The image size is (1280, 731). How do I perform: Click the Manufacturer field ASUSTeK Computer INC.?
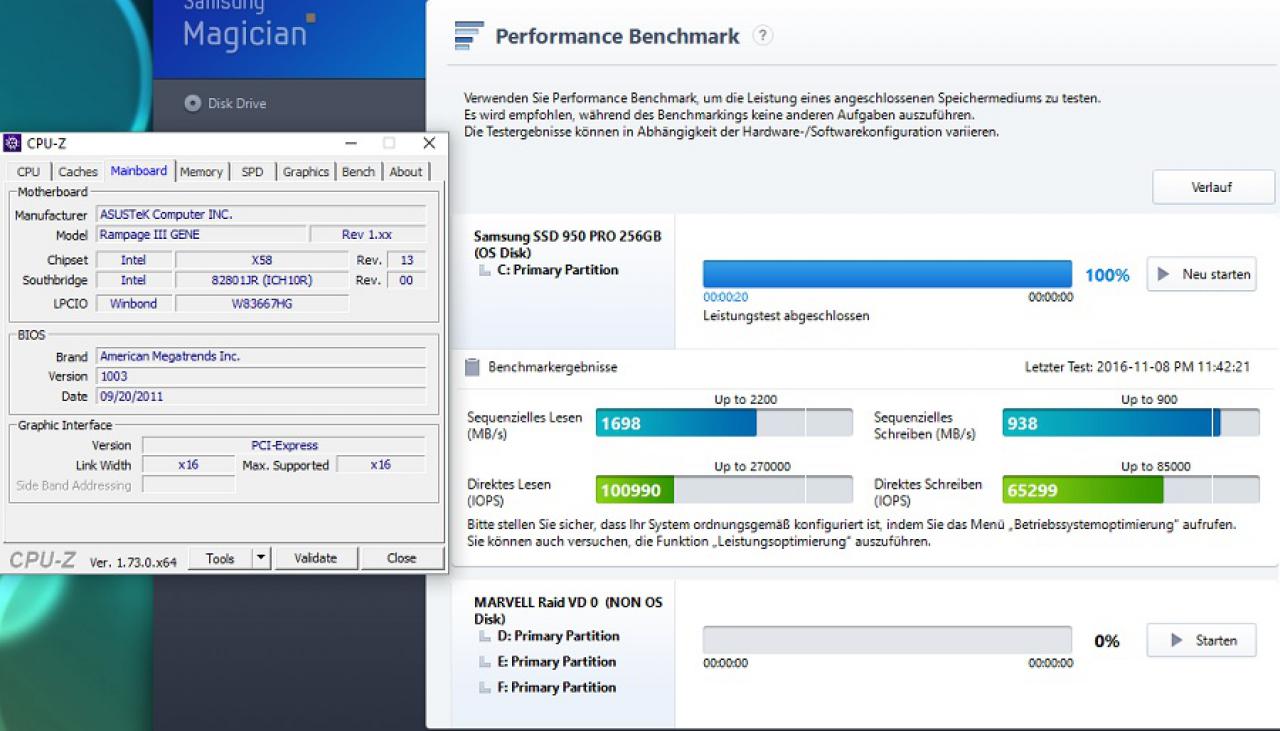(261, 215)
